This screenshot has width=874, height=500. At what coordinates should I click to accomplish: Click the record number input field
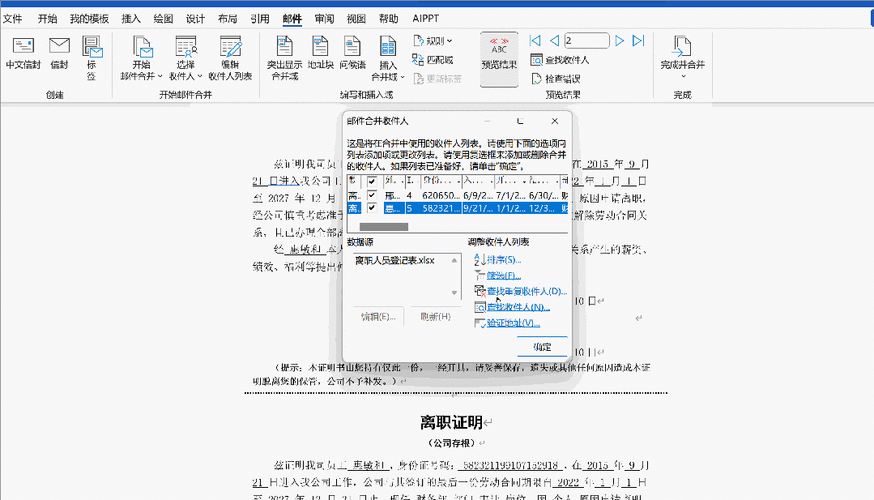click(x=586, y=41)
